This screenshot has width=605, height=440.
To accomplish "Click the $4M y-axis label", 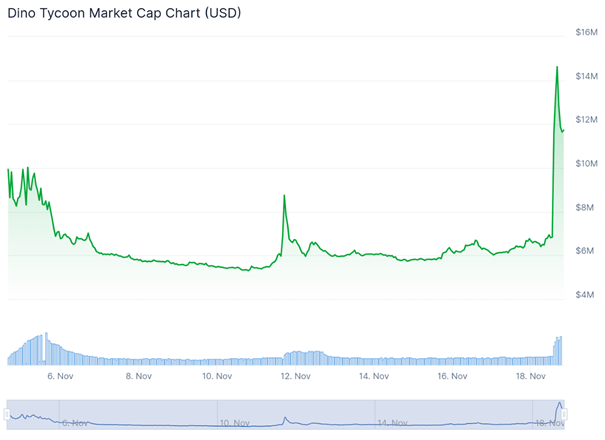I will pyautogui.click(x=588, y=295).
